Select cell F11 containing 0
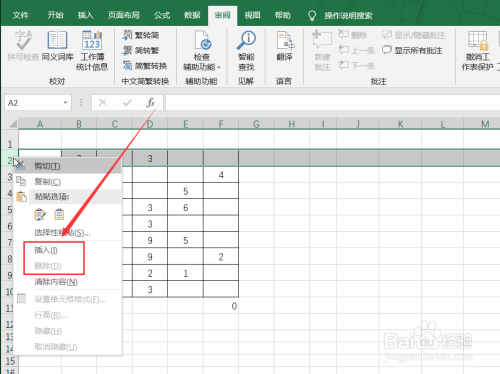Viewport: 500px width, 374px height. tap(221, 306)
